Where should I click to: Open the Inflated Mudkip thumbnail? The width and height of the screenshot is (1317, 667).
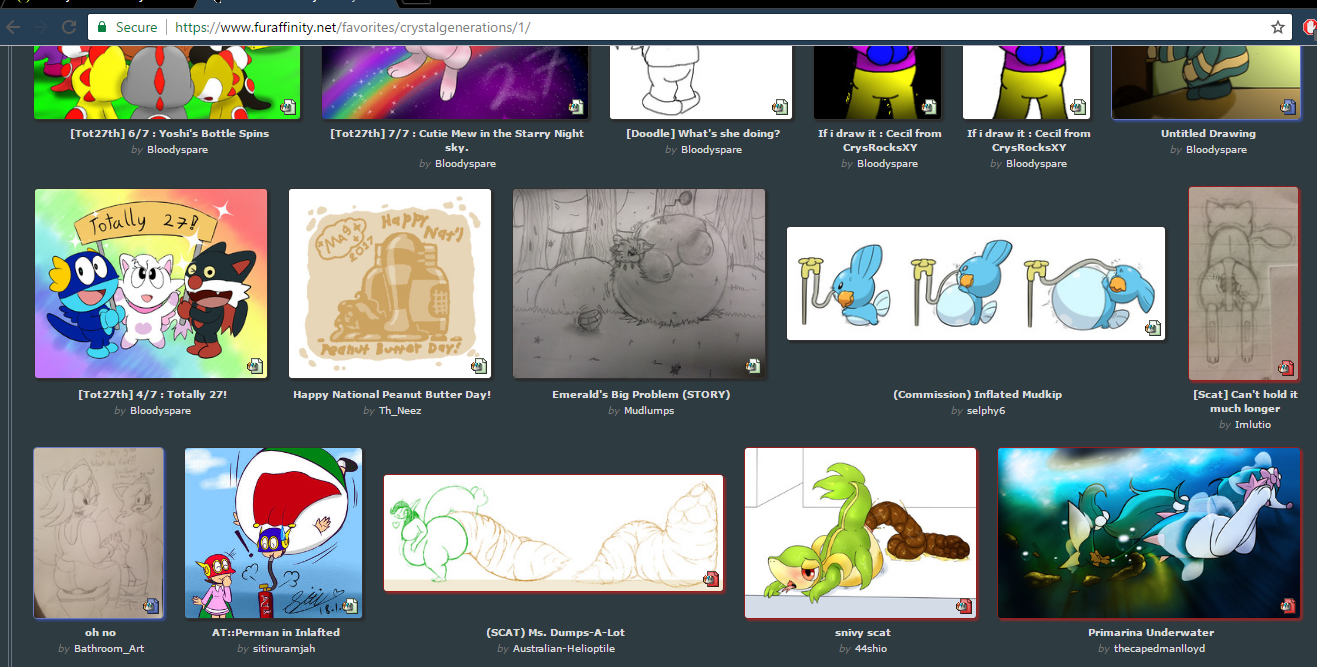pyautogui.click(x=976, y=284)
